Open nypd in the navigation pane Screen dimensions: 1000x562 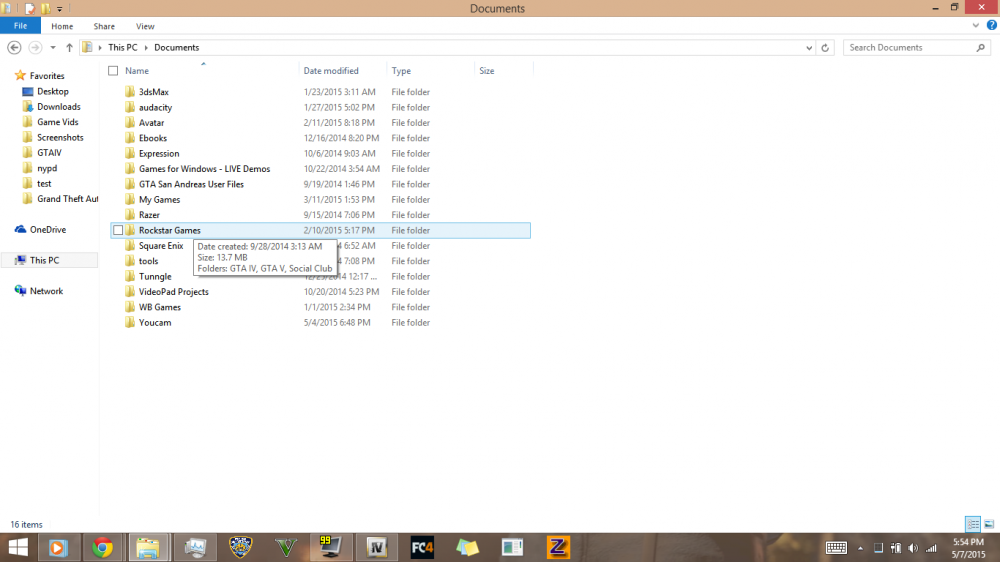47,168
